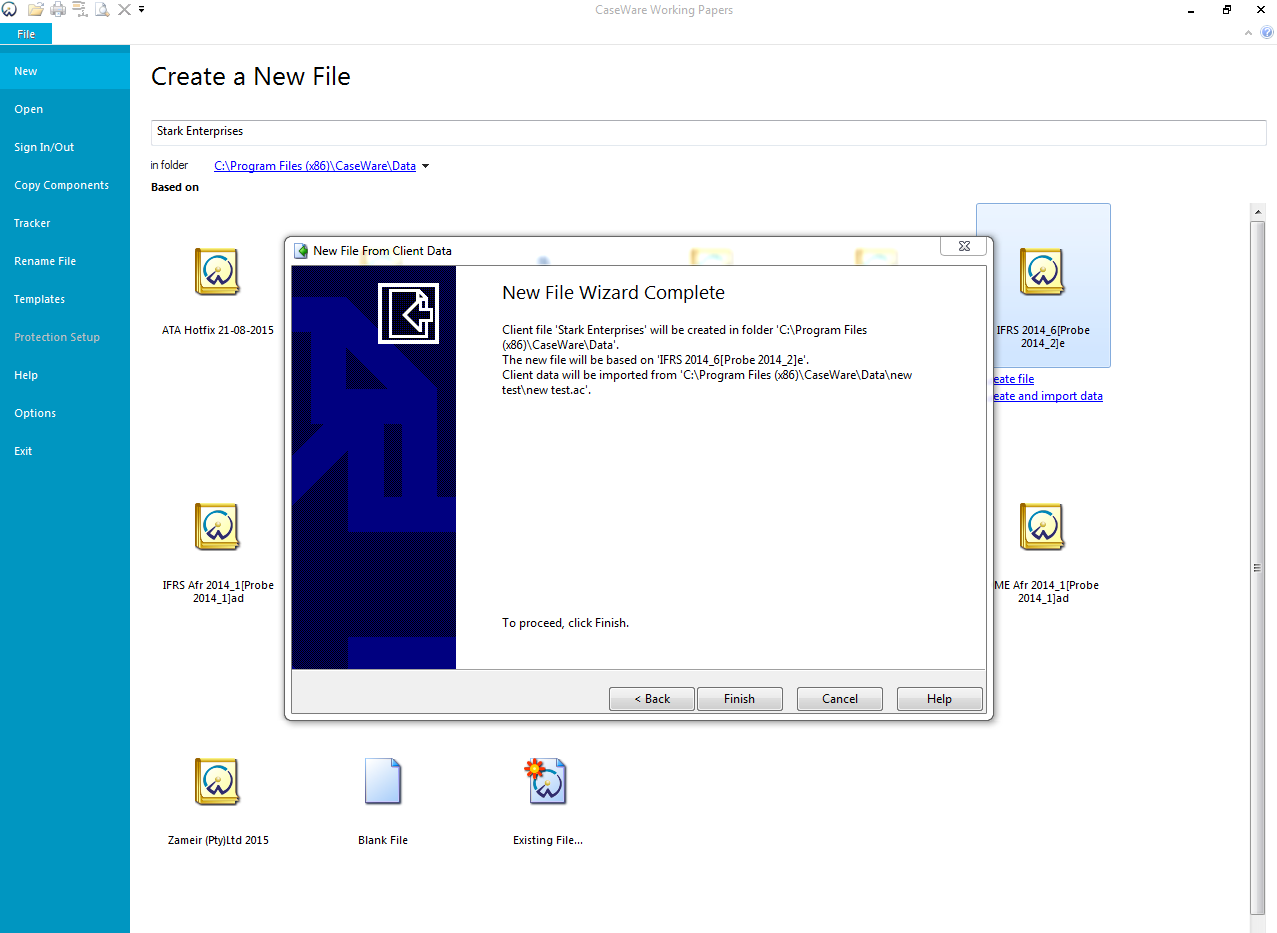The width and height of the screenshot is (1277, 933).
Task: Open Help in the sidebar menu
Action: point(65,375)
